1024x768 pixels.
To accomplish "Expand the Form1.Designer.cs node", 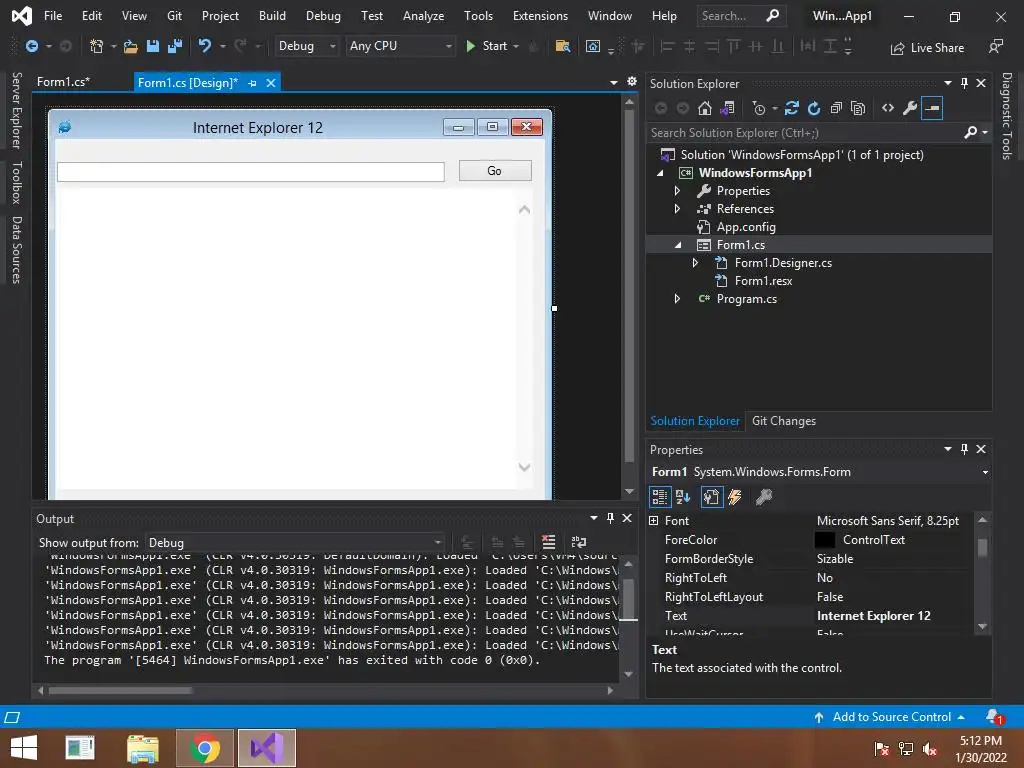I will (696, 263).
